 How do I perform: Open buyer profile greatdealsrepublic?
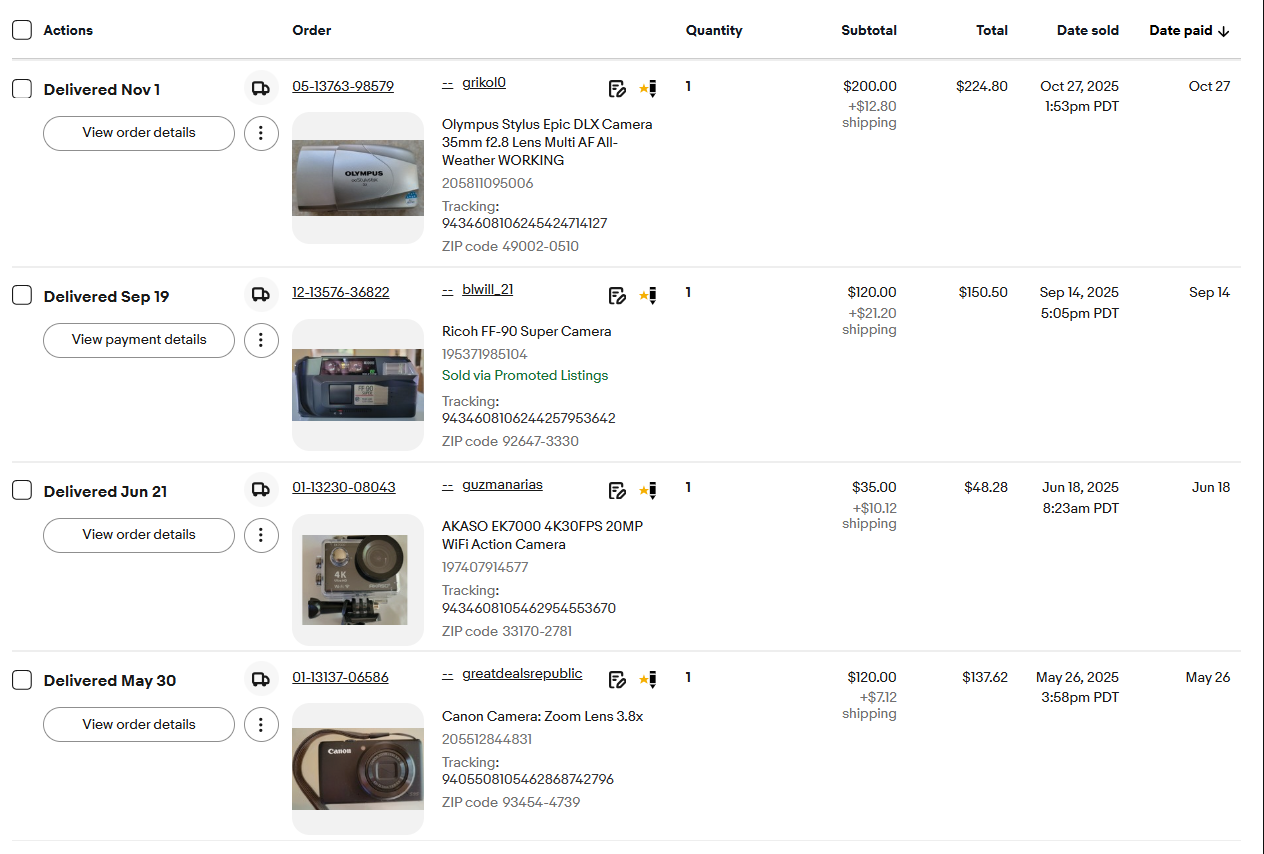[x=522, y=674]
